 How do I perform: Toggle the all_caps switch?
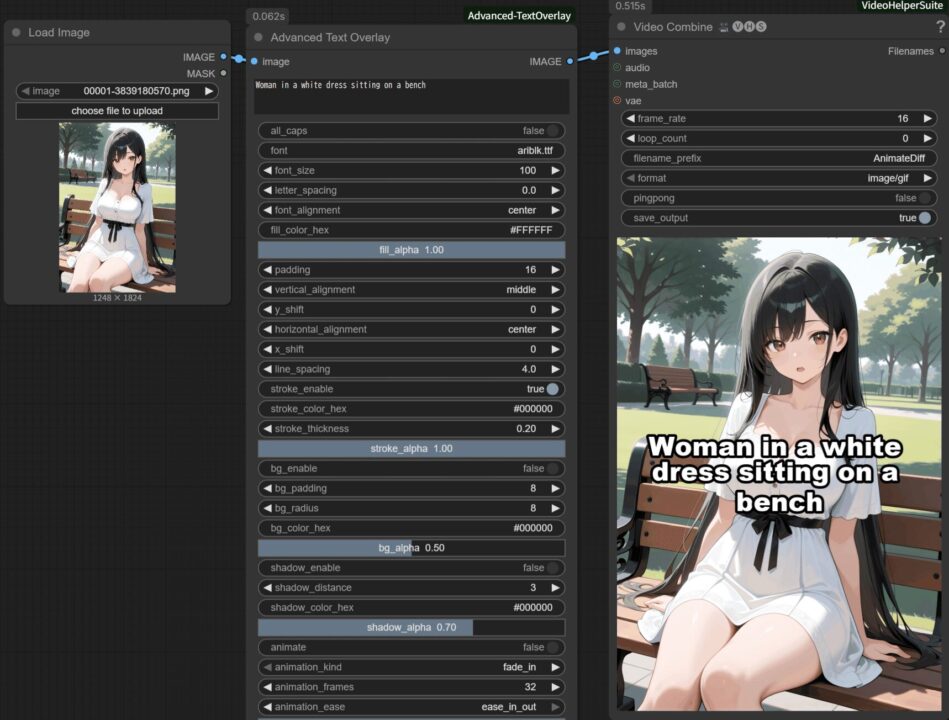pyautogui.click(x=553, y=131)
